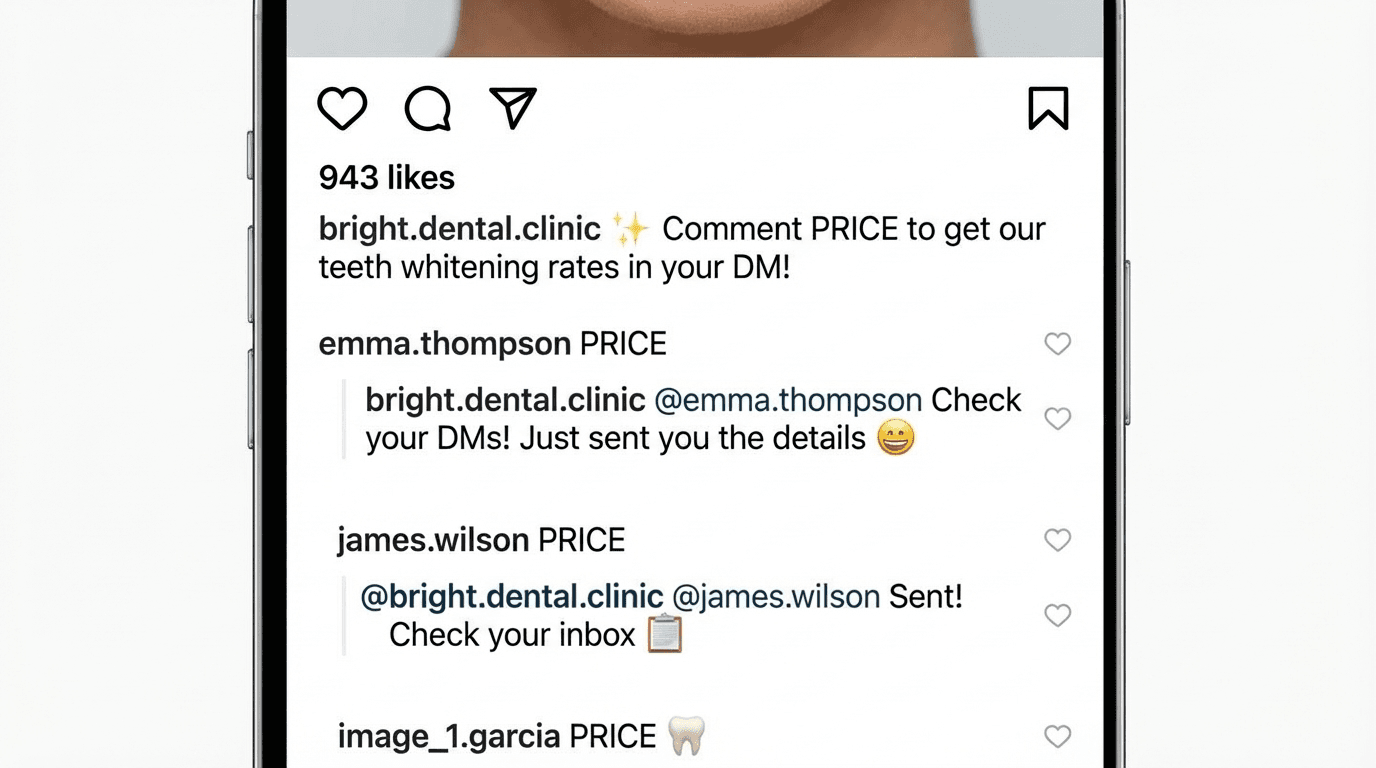Open image_1.garcia's profile
The height and width of the screenshot is (768, 1376).
(448, 737)
